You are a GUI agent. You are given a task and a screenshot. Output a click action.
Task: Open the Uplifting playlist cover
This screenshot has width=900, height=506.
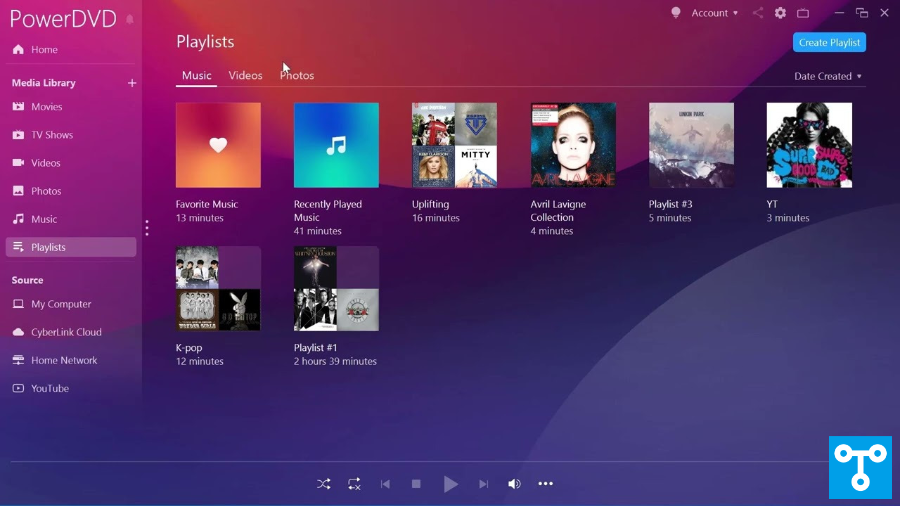(455, 145)
